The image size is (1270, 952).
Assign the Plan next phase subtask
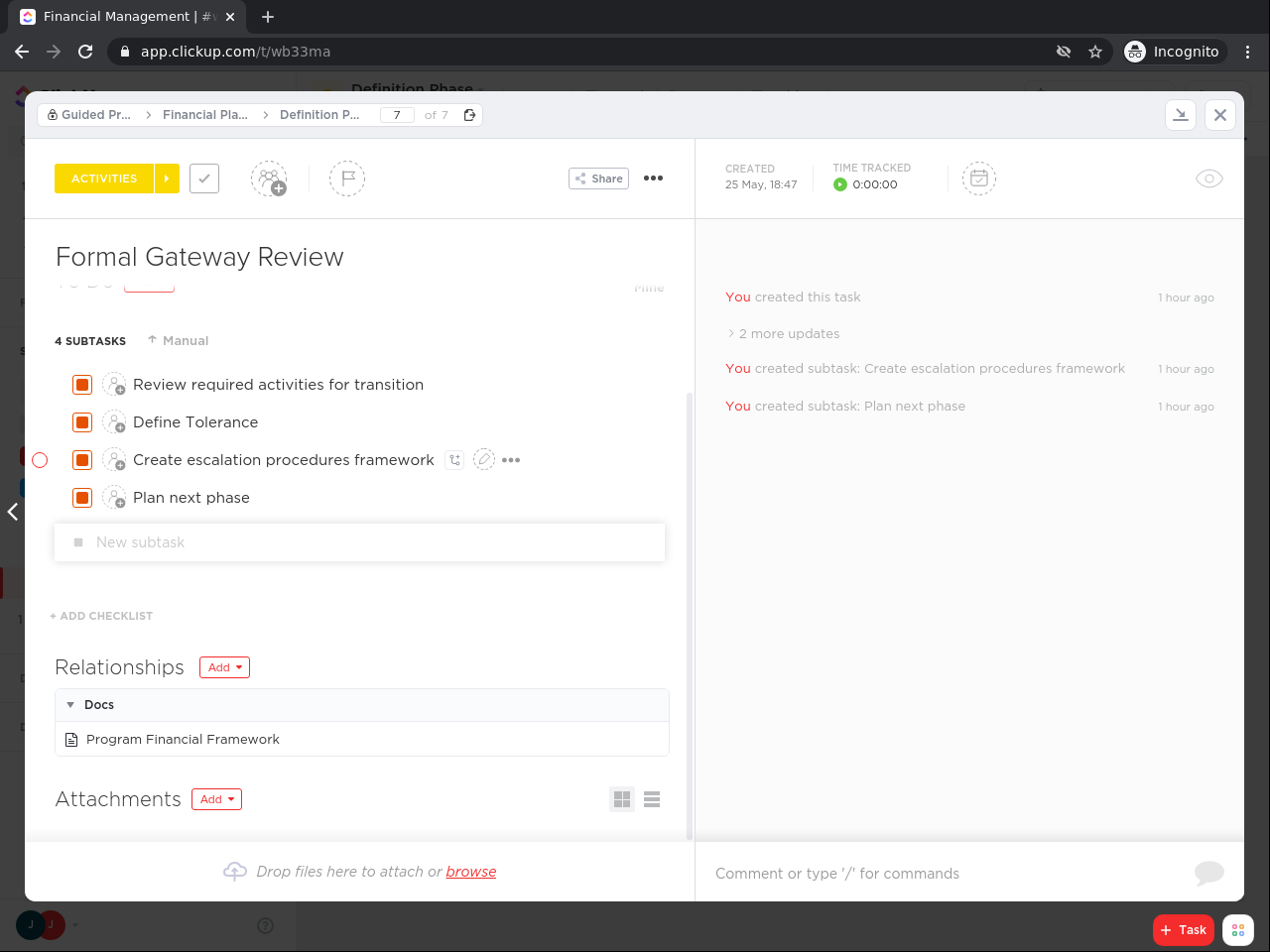[115, 498]
